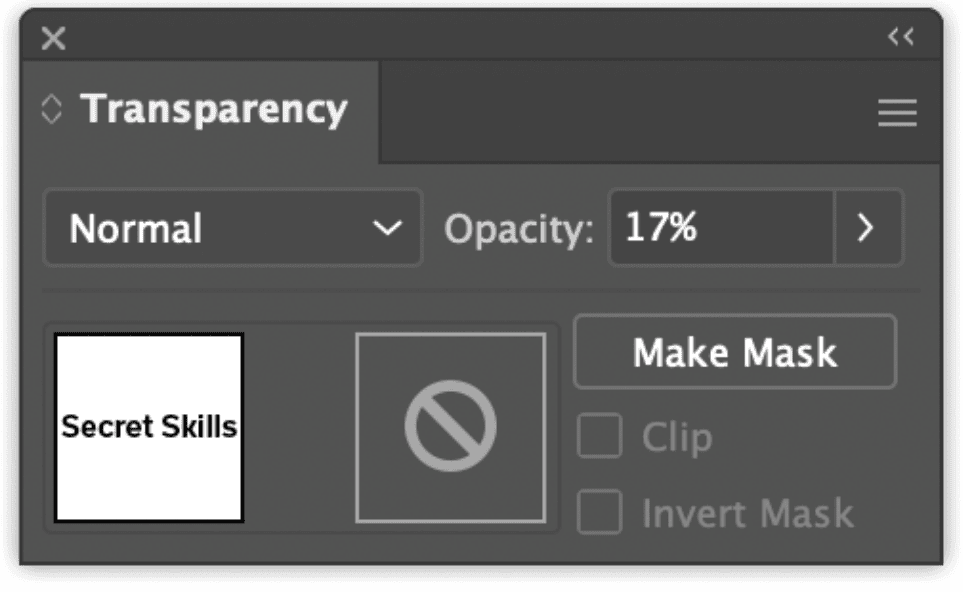Enable the Clip checkbox
Viewport: 963px width, 592px height.
click(x=600, y=437)
